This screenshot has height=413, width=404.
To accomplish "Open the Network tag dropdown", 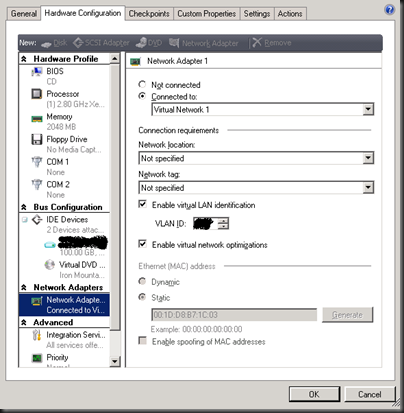I will point(368,188).
